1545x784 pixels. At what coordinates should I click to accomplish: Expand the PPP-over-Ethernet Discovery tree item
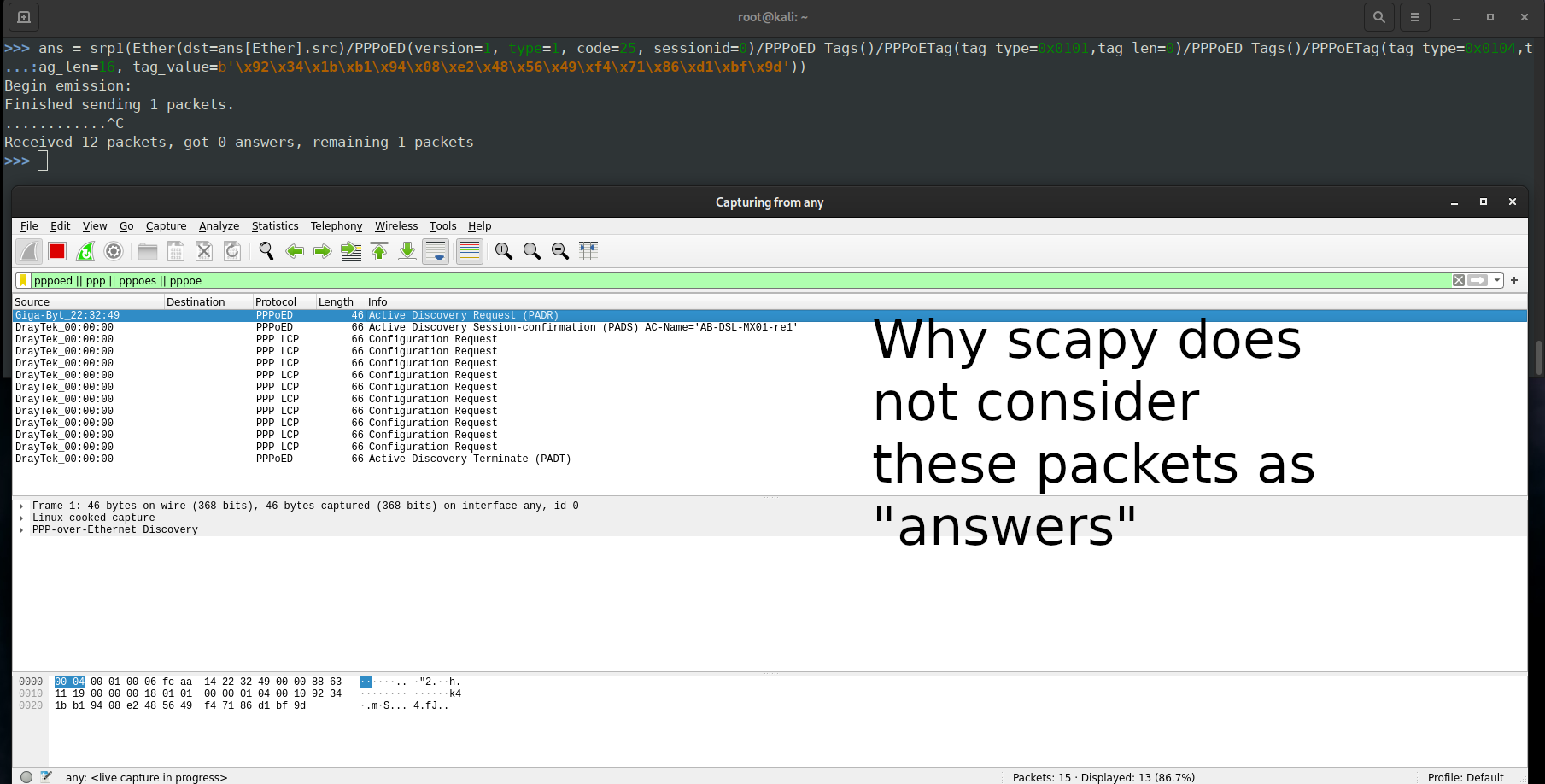(20, 529)
